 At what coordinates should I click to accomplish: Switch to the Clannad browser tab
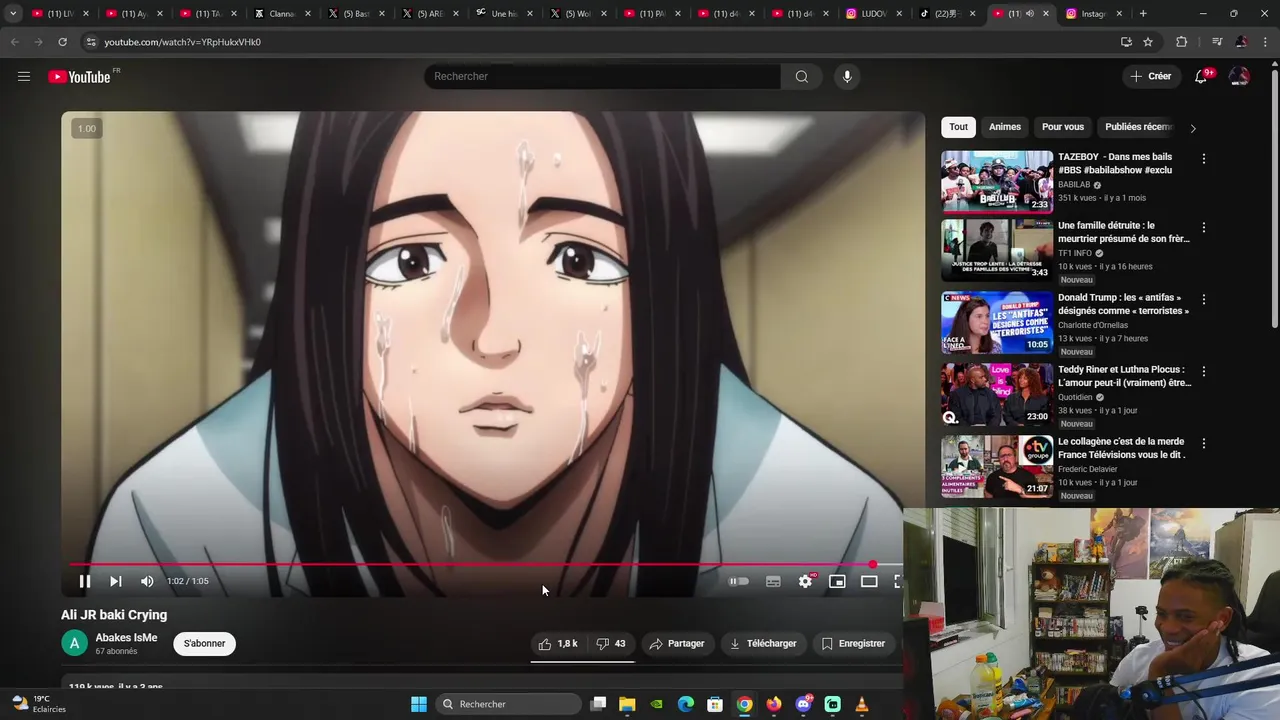pyautogui.click(x=282, y=13)
